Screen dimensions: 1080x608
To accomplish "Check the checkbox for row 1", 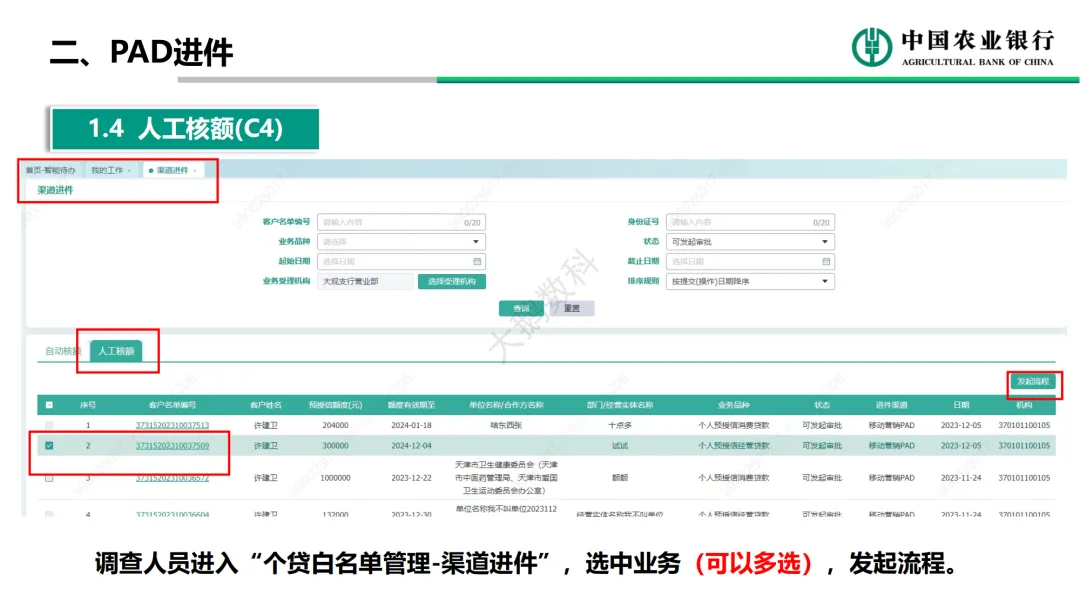I will (49, 426).
